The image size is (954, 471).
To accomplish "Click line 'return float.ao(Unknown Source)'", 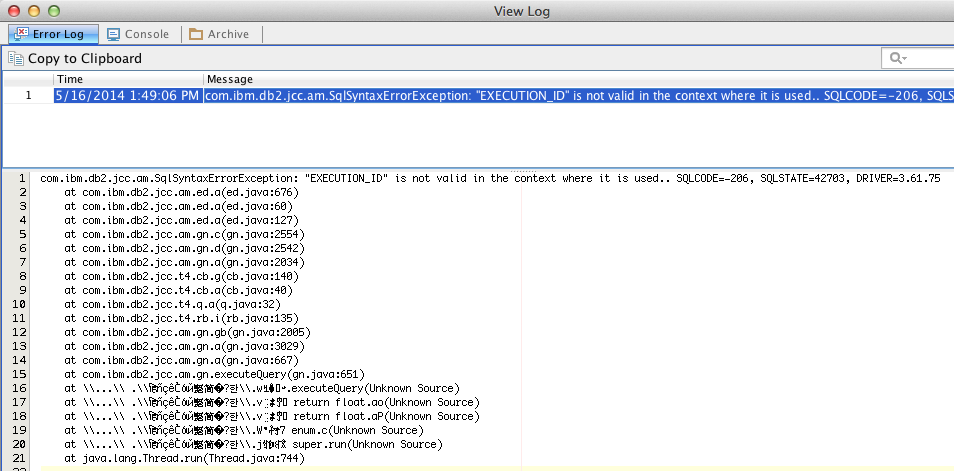I will tap(272, 402).
